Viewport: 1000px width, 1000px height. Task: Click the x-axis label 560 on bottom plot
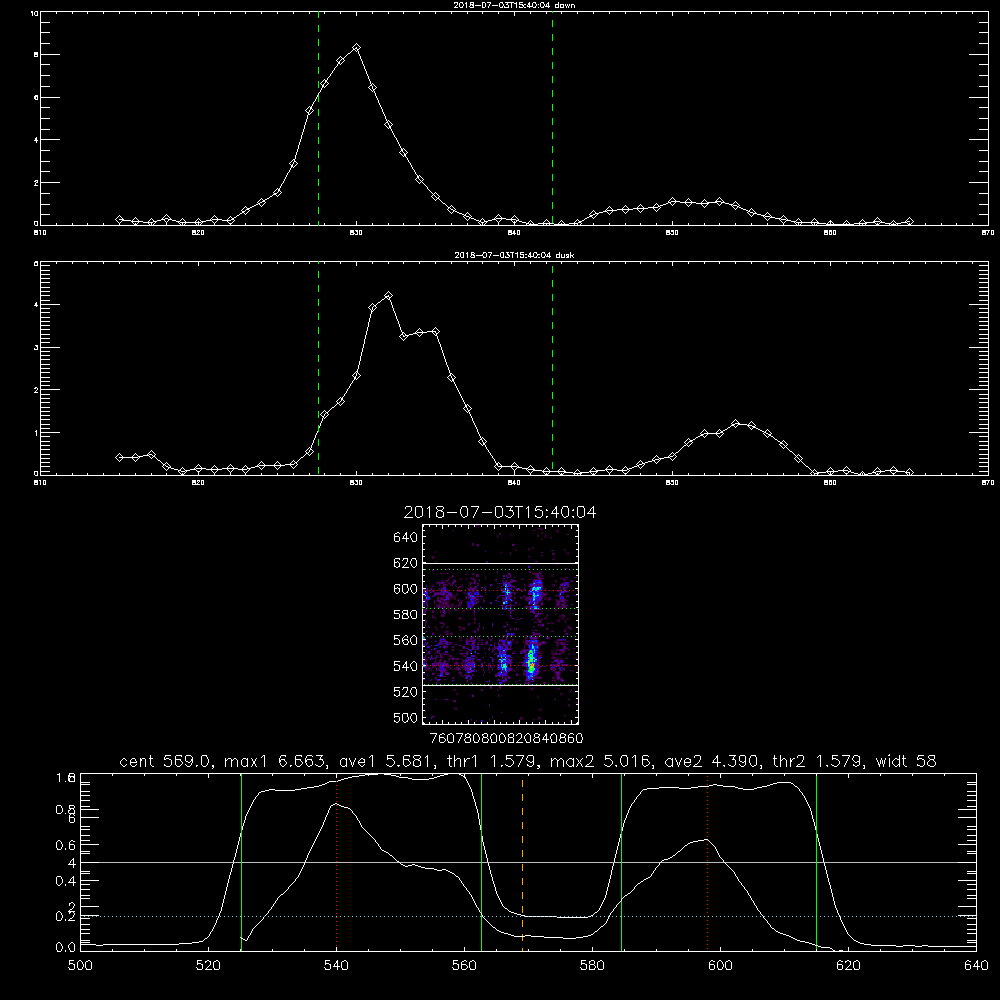coord(464,966)
